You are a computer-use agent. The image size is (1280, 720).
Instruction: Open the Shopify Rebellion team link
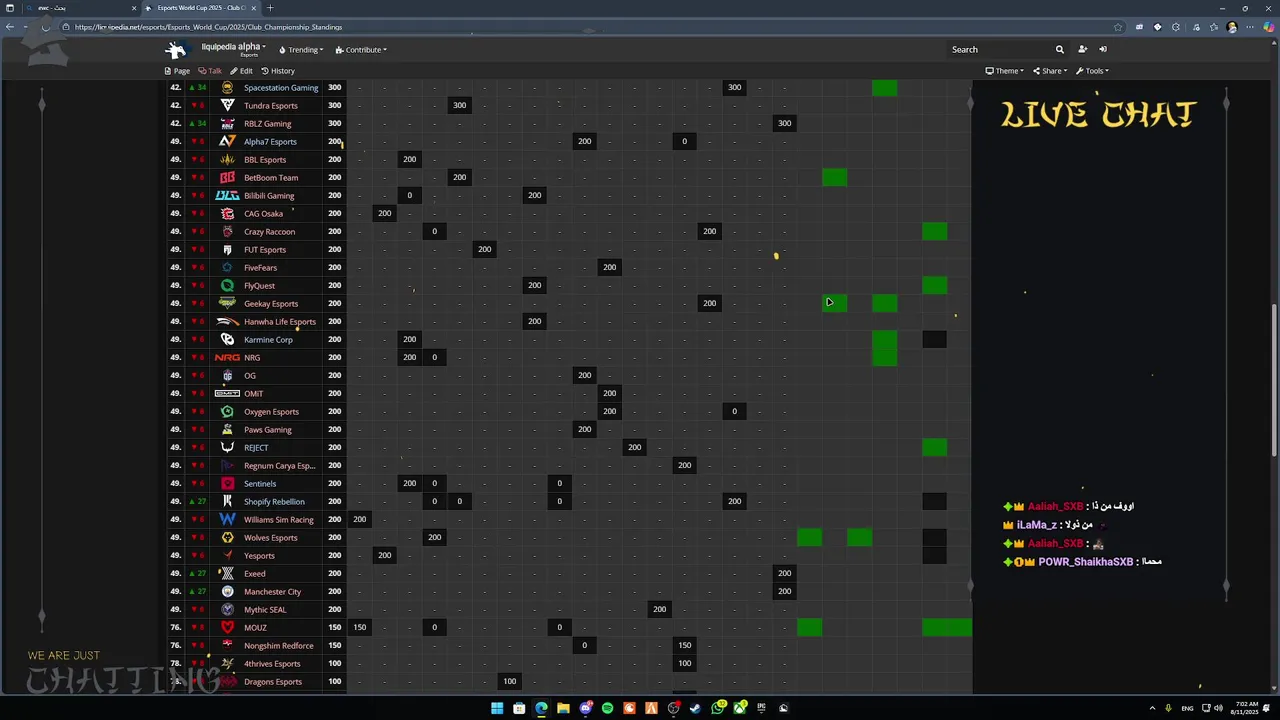(x=274, y=501)
